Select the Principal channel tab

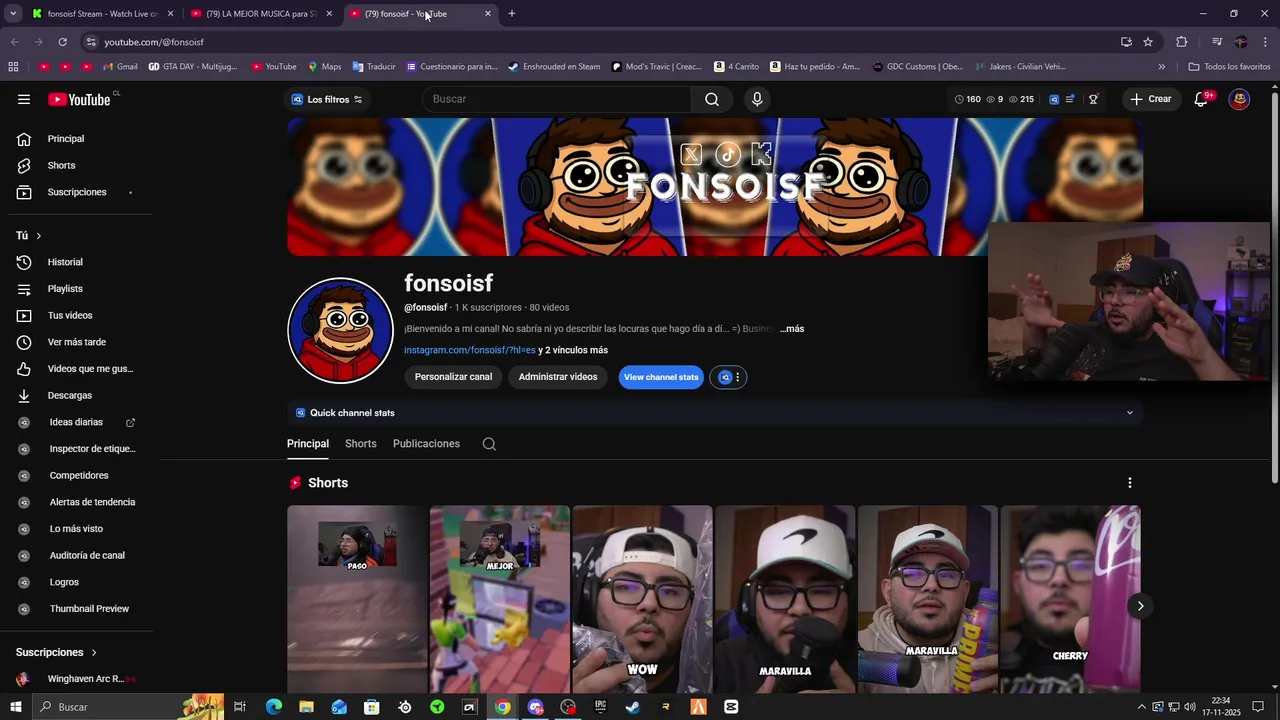(308, 444)
